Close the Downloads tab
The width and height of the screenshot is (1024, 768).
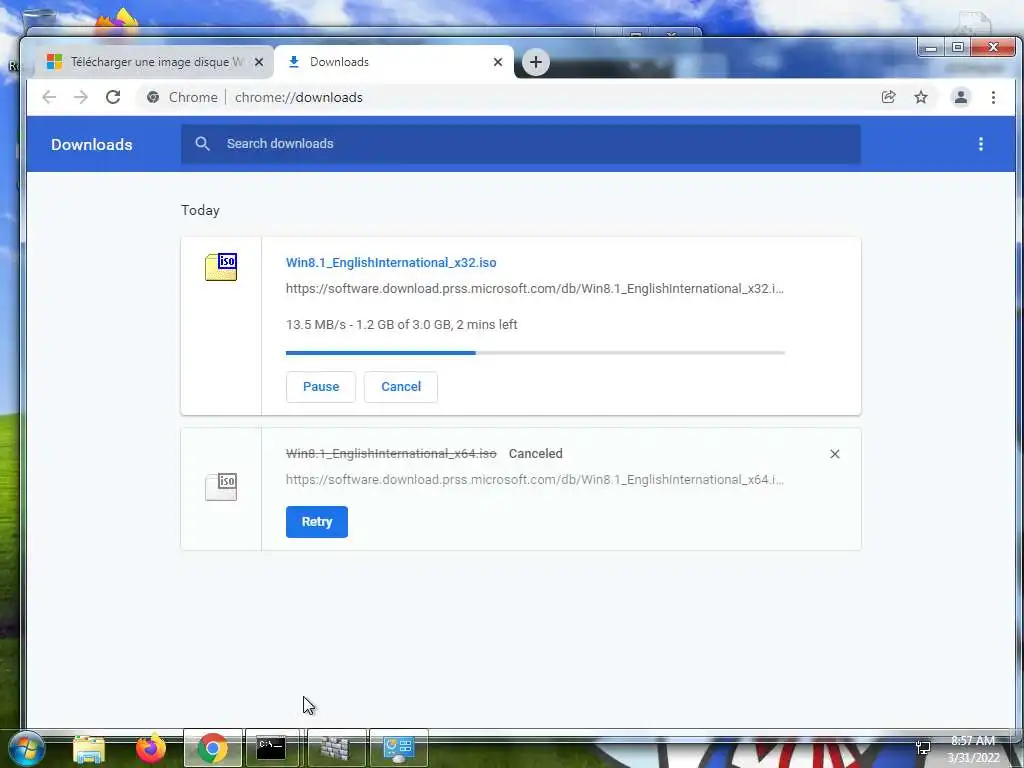pos(498,62)
